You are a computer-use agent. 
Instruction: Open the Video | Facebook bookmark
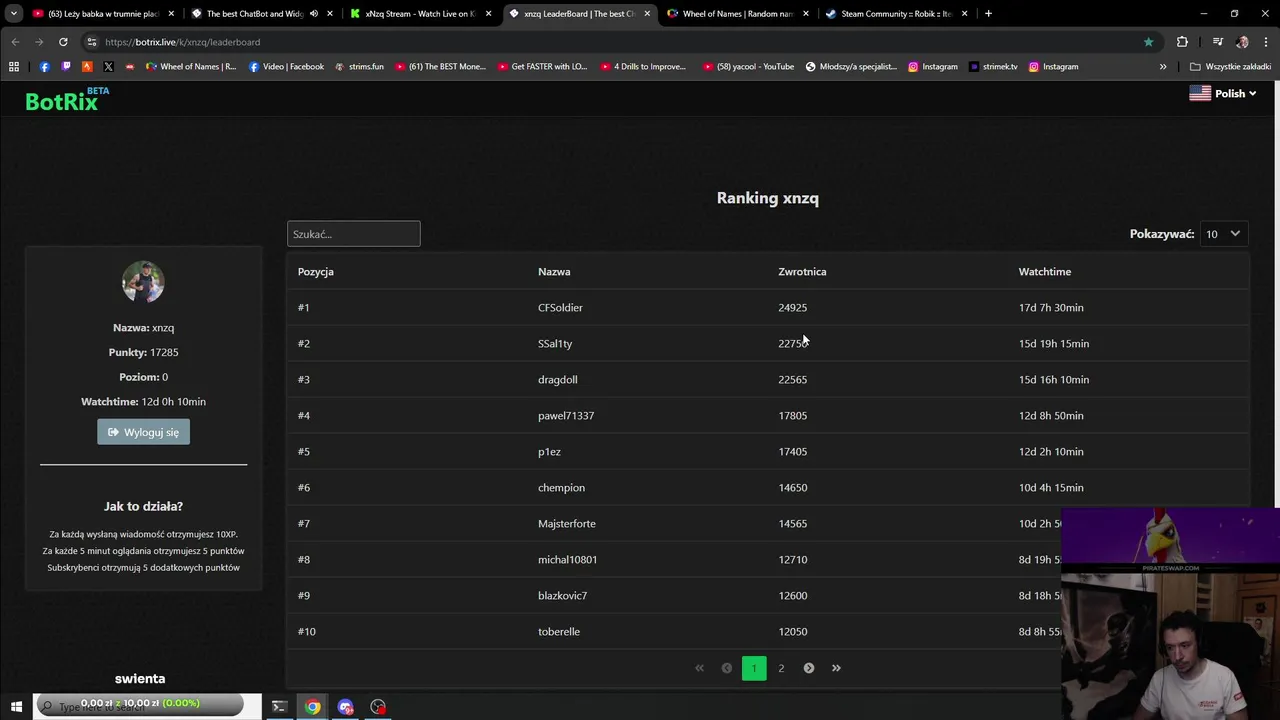(x=286, y=67)
